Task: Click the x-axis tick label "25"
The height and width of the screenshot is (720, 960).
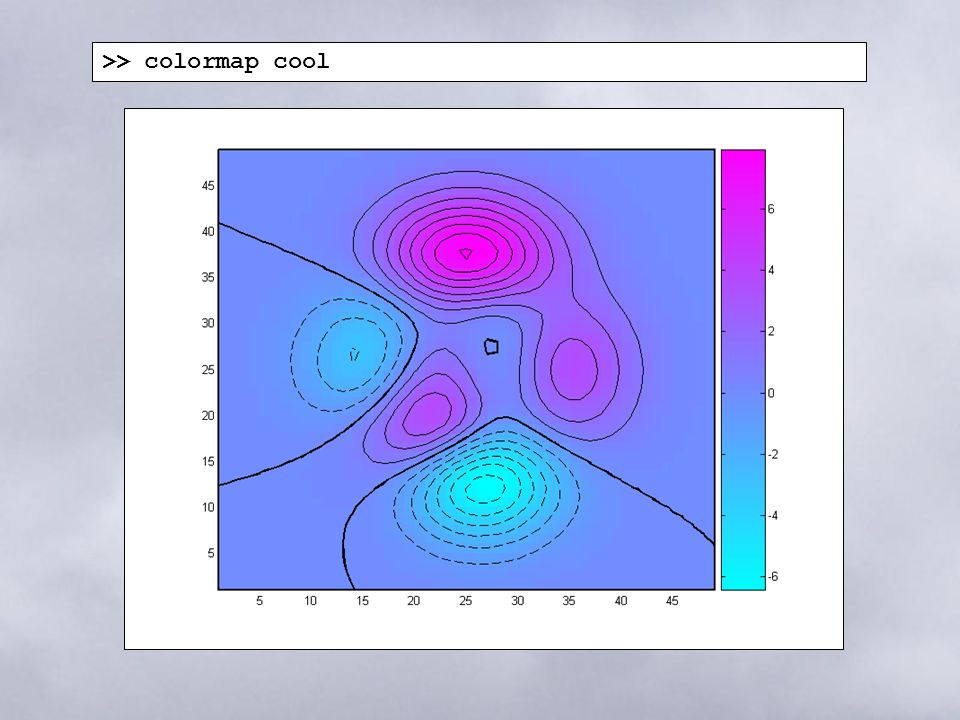Action: pos(465,601)
